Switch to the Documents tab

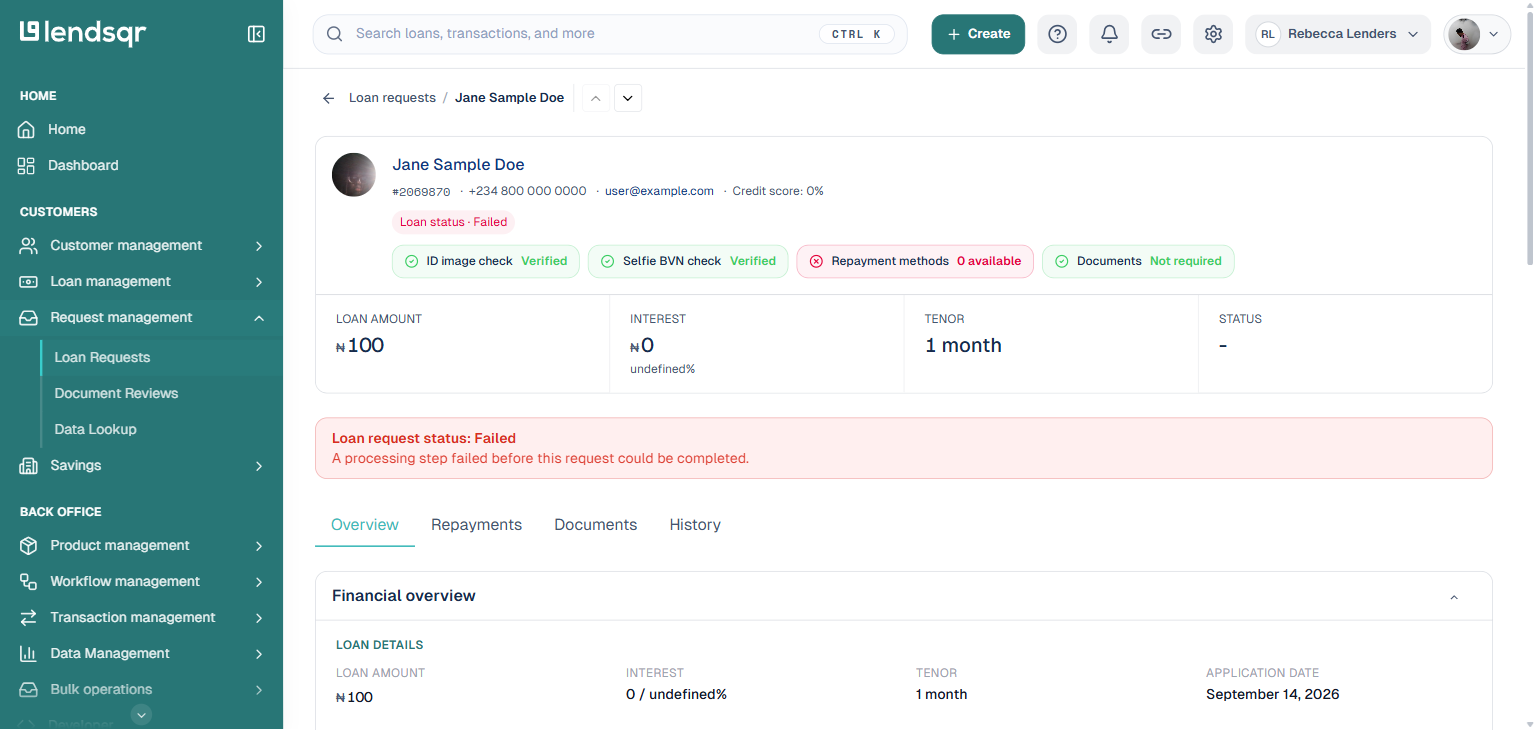tap(596, 525)
